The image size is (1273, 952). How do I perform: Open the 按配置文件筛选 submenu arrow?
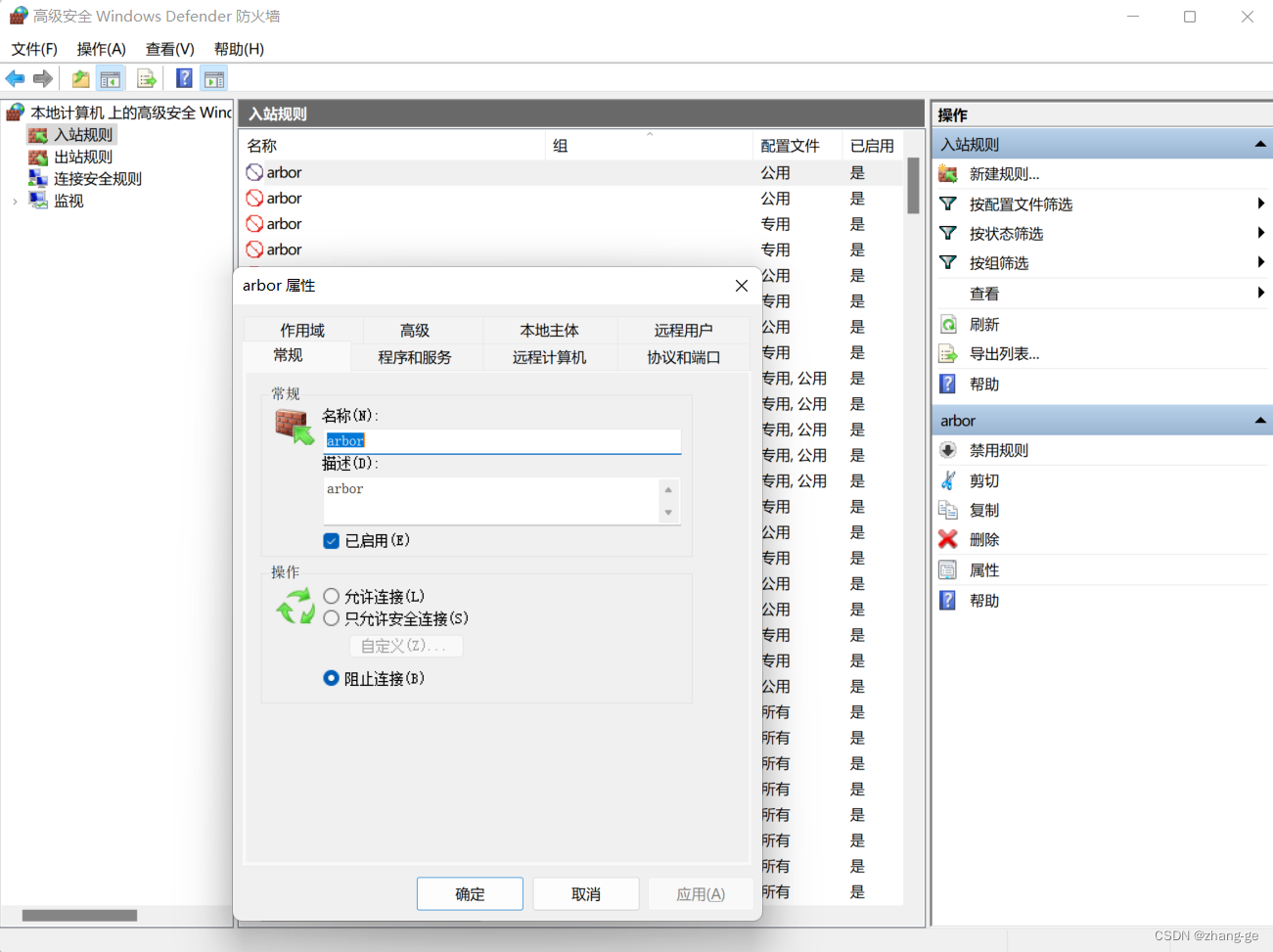(1260, 204)
